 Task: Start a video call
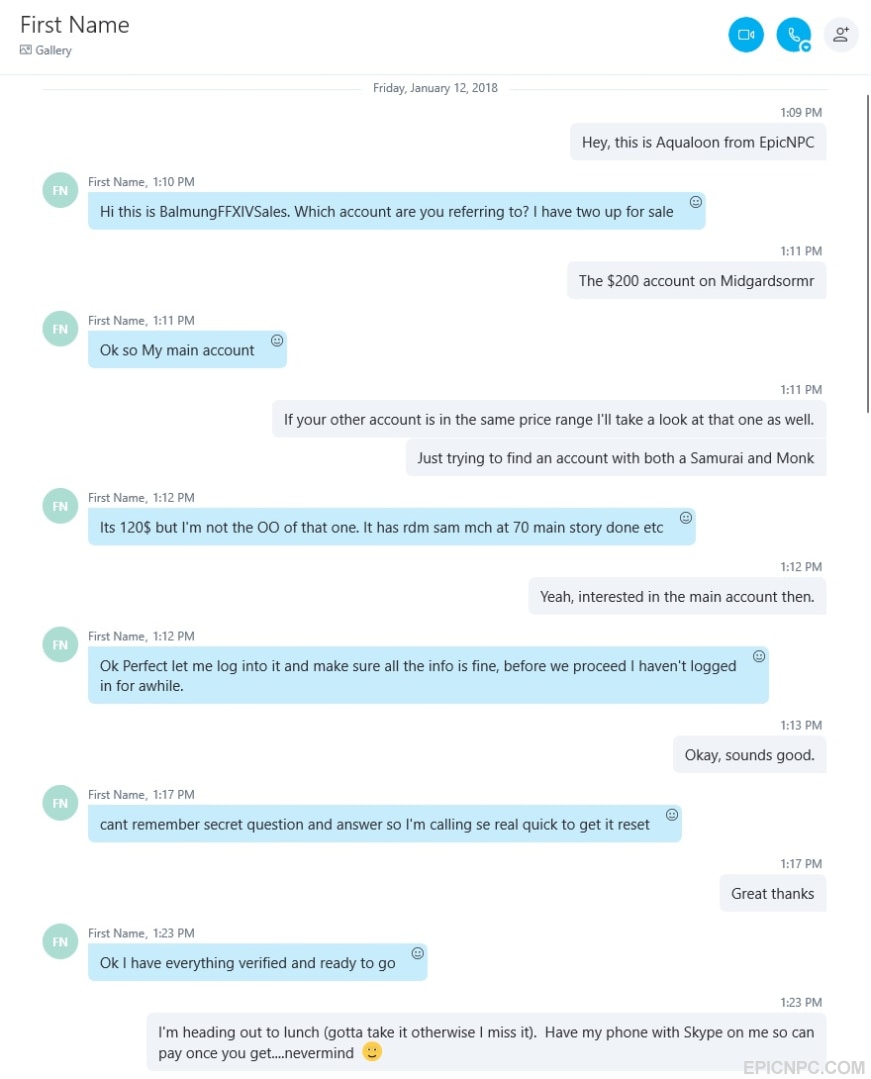[746, 34]
